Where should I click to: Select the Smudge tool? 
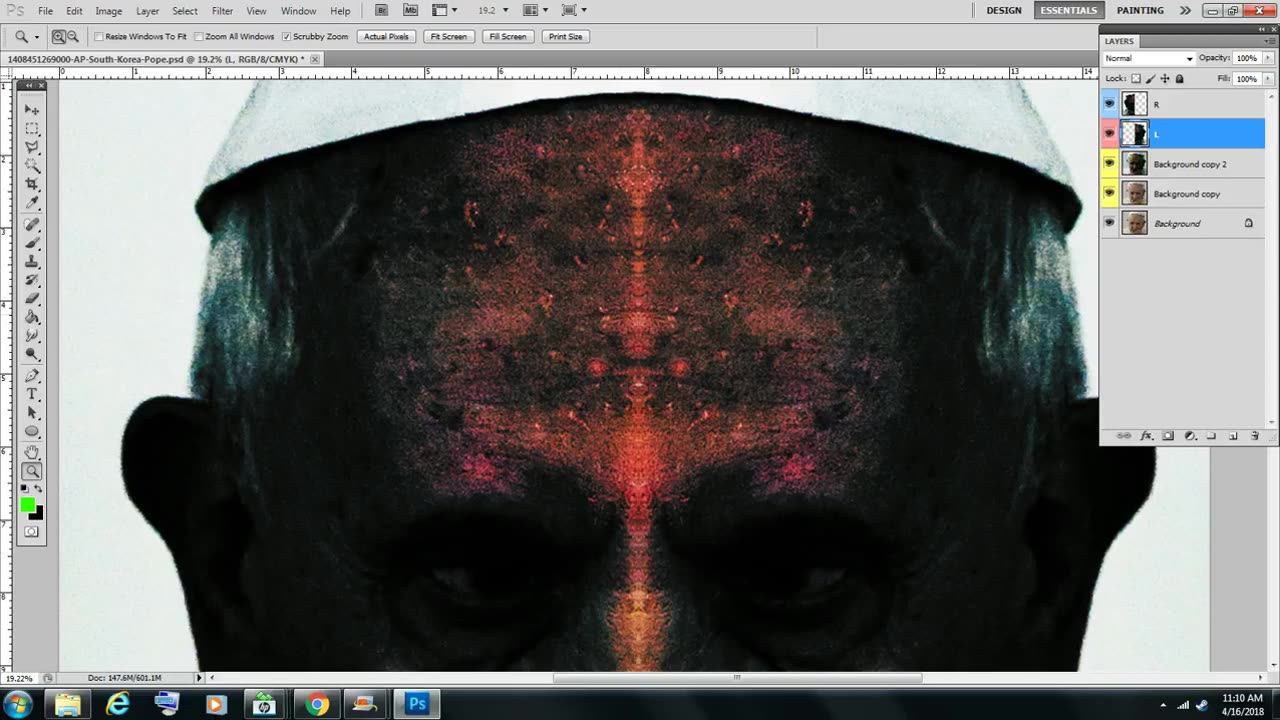click(x=32, y=336)
